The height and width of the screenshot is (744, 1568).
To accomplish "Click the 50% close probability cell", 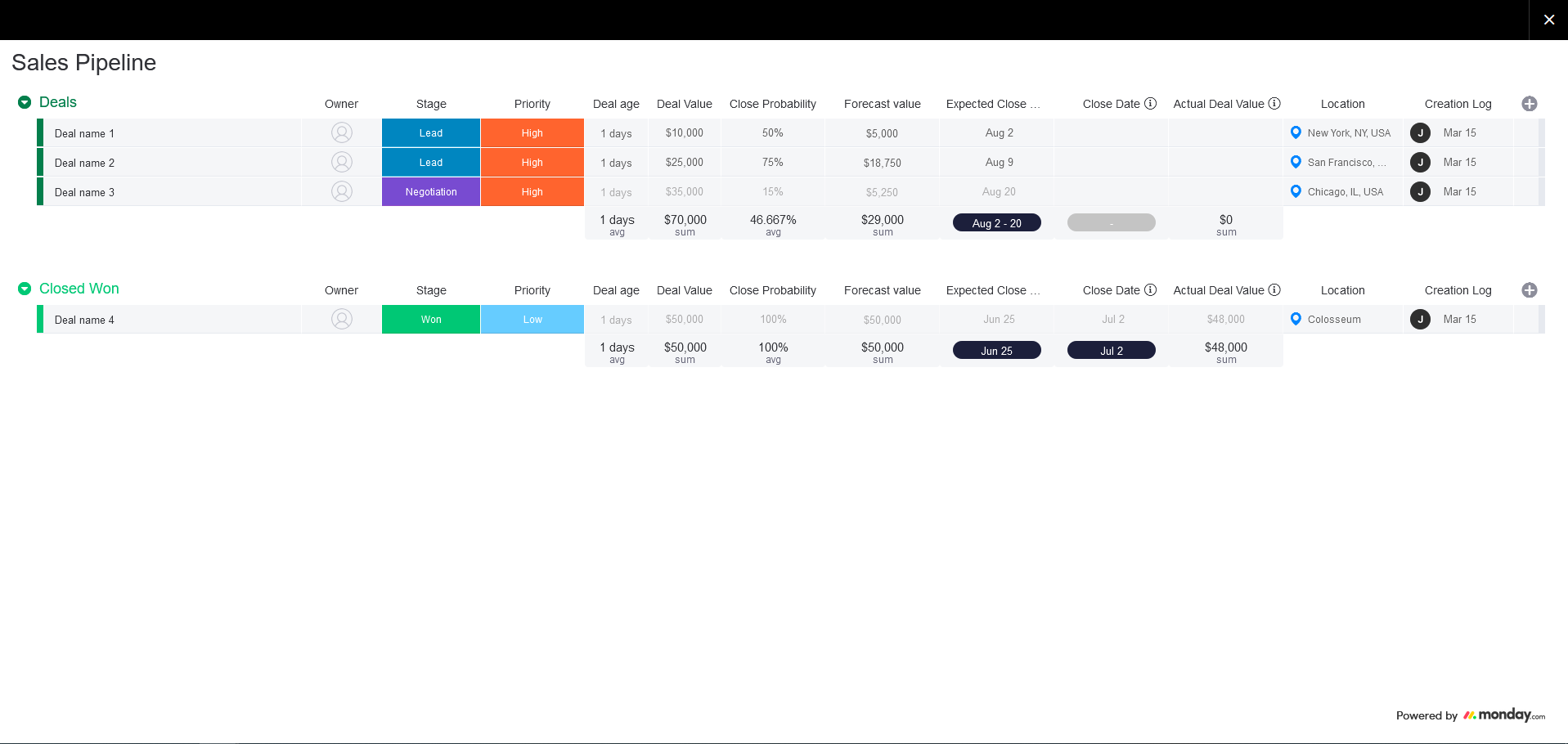I will click(773, 133).
